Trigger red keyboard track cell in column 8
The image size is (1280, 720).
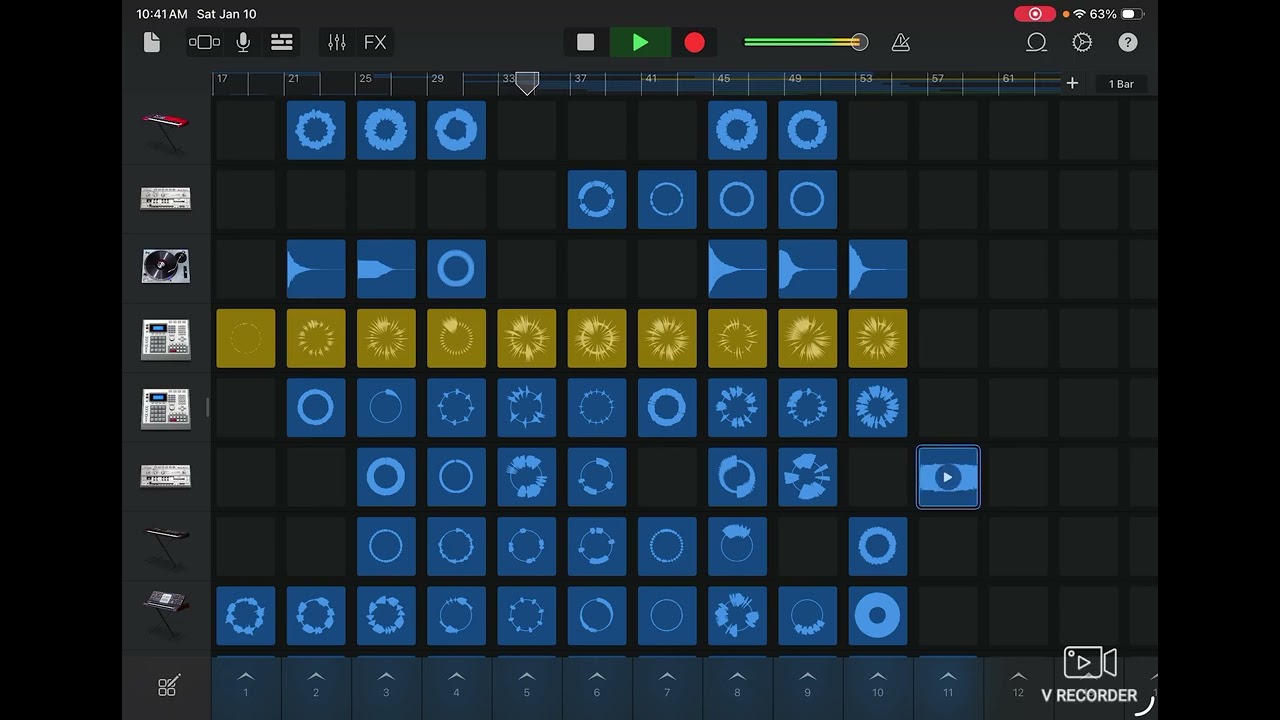[x=738, y=130]
